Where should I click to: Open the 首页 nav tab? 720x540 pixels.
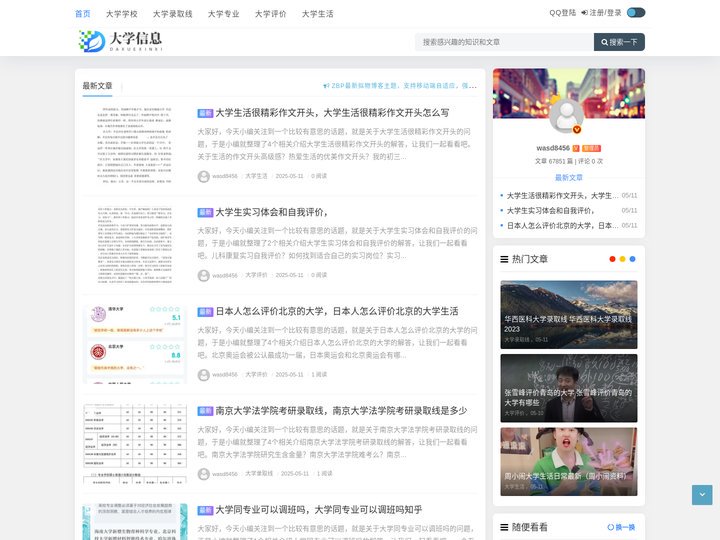83,14
